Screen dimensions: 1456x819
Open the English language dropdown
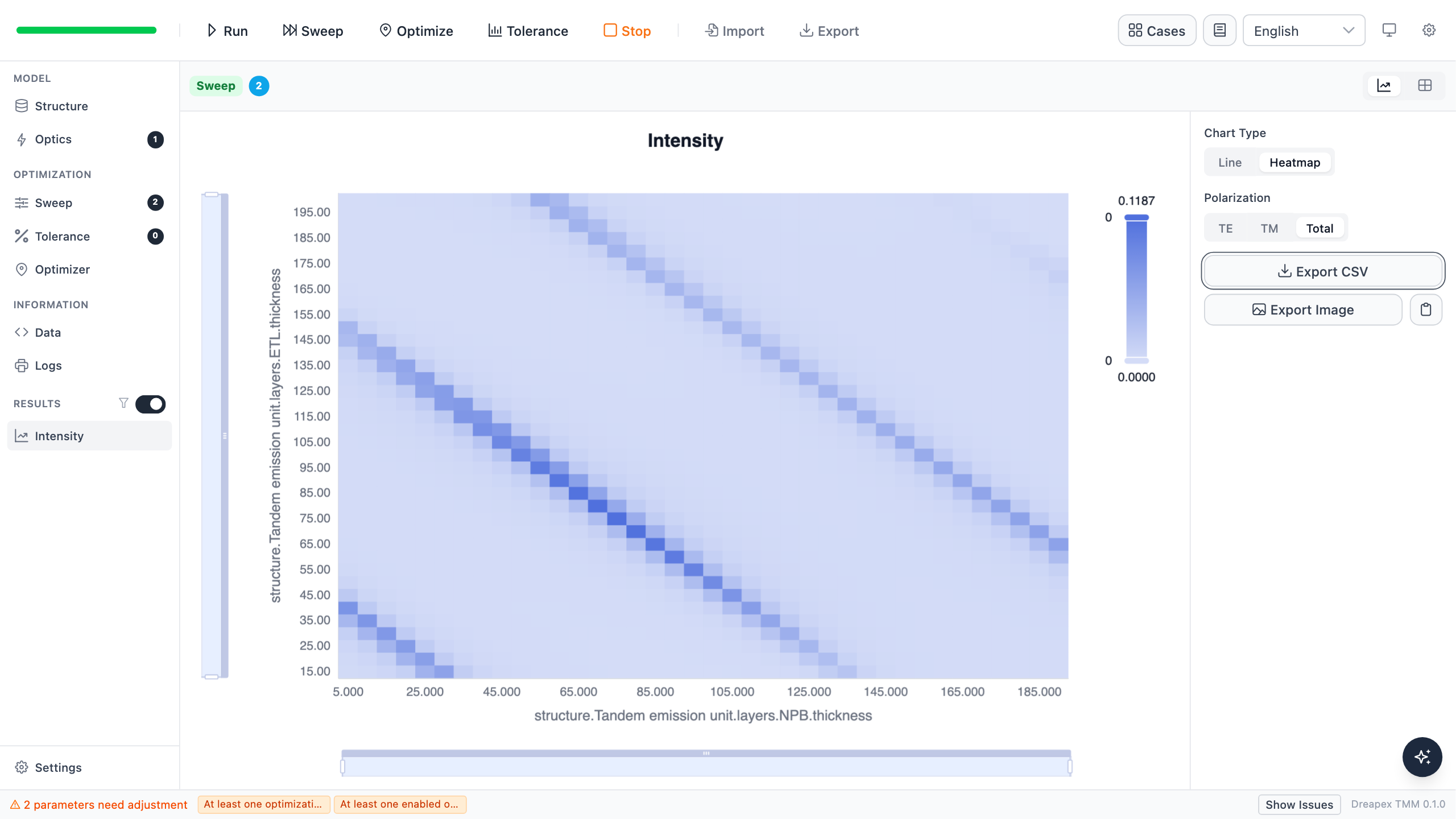pyautogui.click(x=1304, y=31)
